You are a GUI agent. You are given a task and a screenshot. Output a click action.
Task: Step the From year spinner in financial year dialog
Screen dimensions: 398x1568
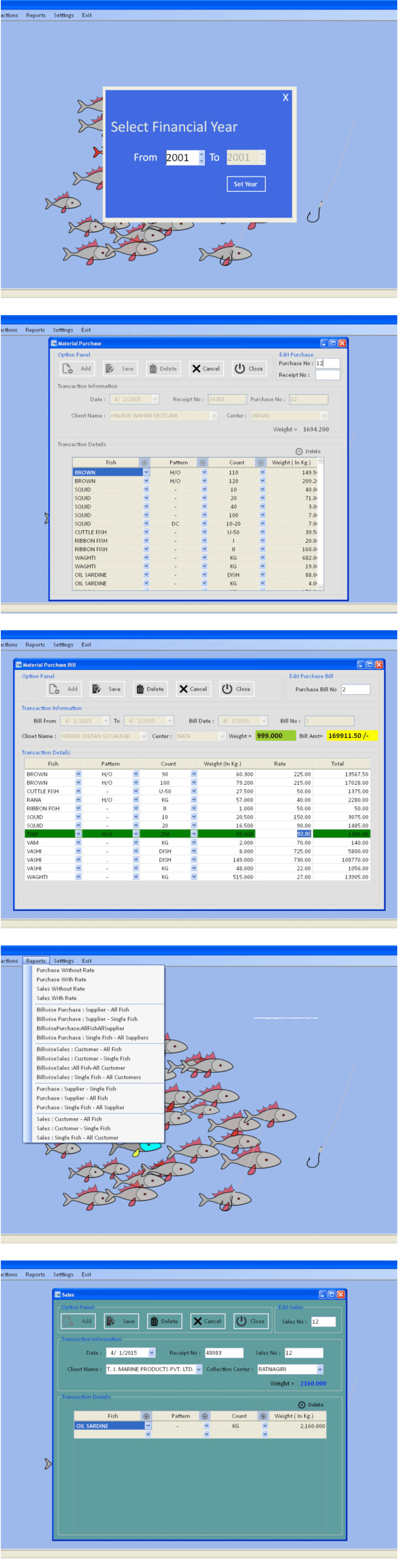(201, 158)
